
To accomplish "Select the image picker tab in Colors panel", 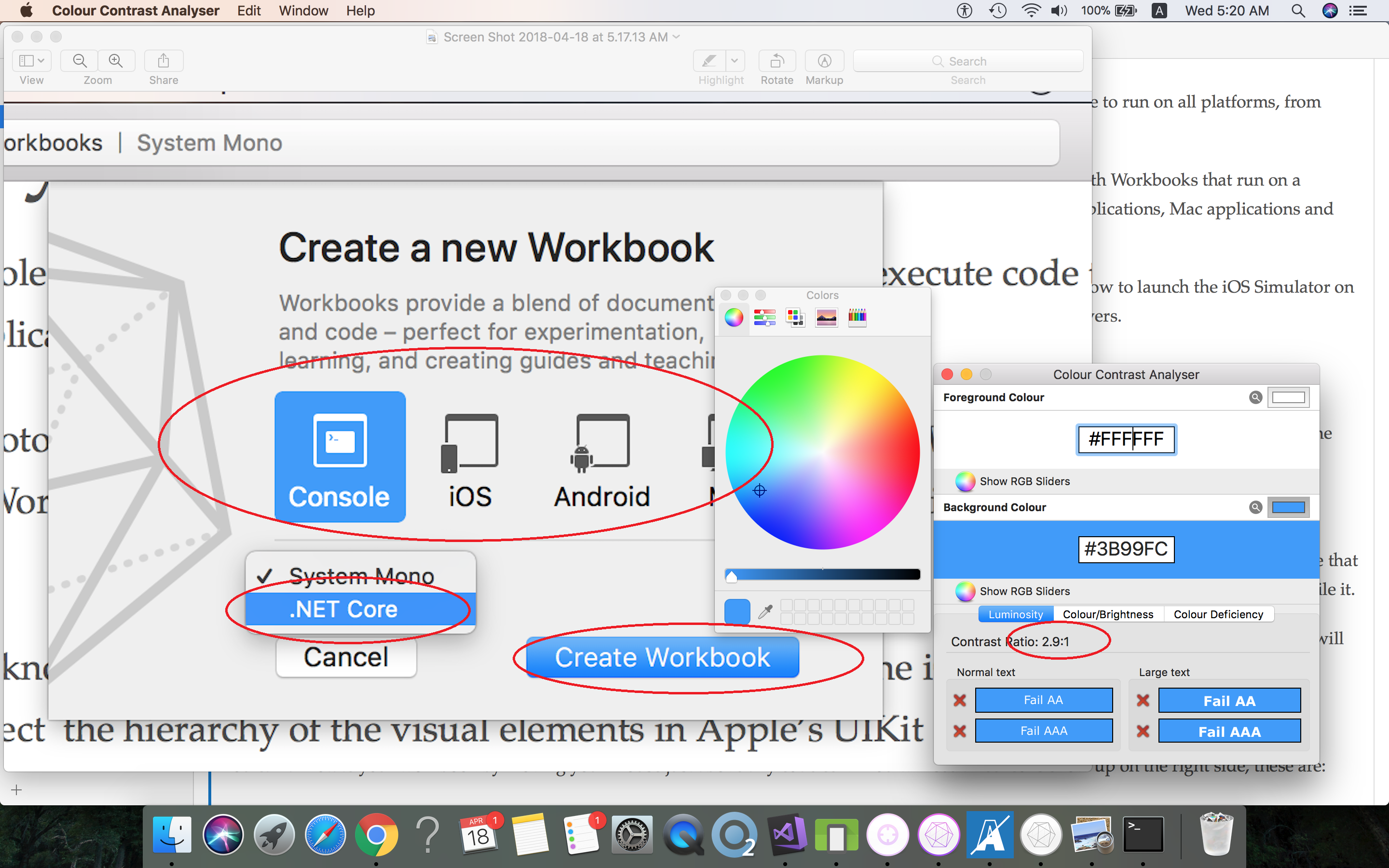I will [x=827, y=317].
